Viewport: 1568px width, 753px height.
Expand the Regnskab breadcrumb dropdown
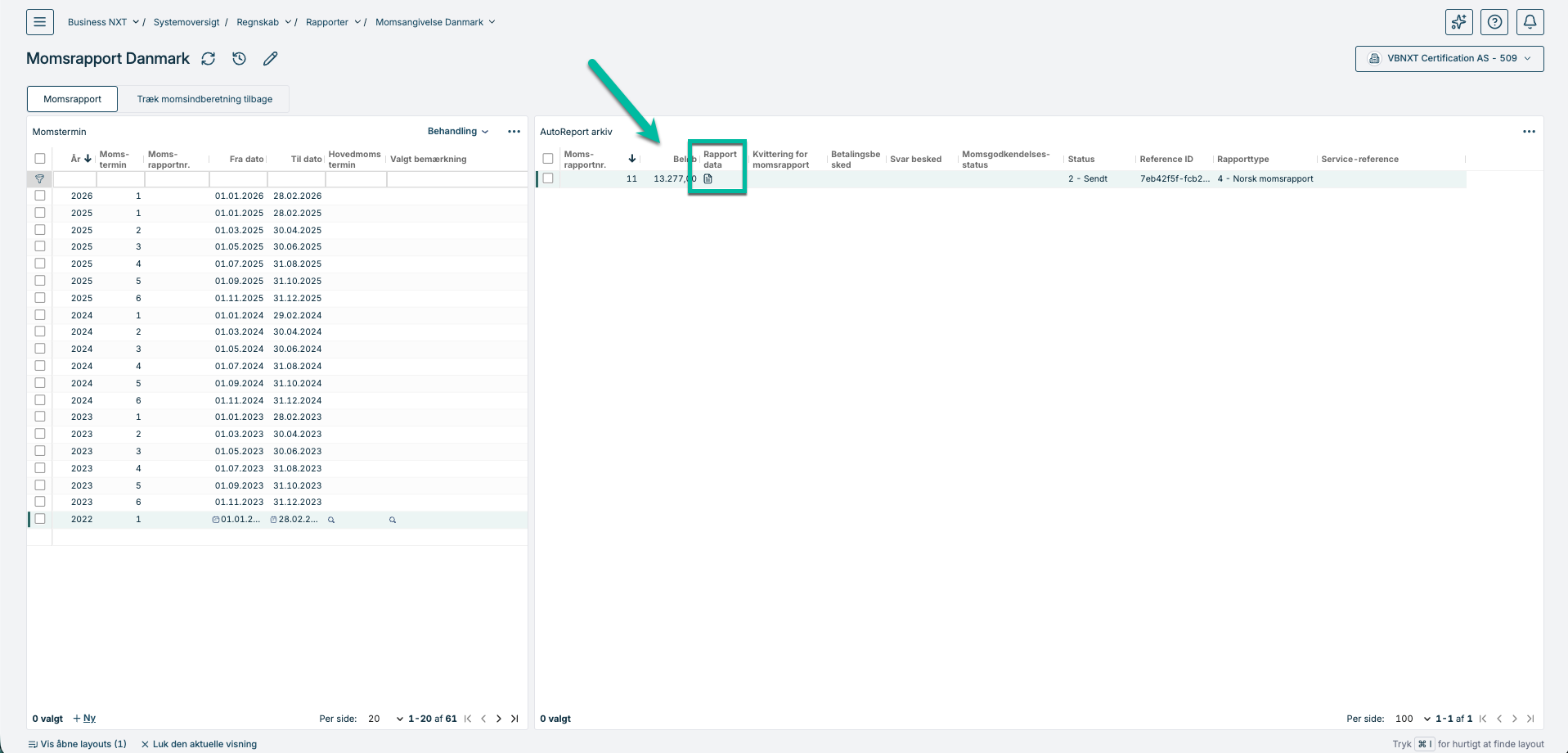pos(288,22)
